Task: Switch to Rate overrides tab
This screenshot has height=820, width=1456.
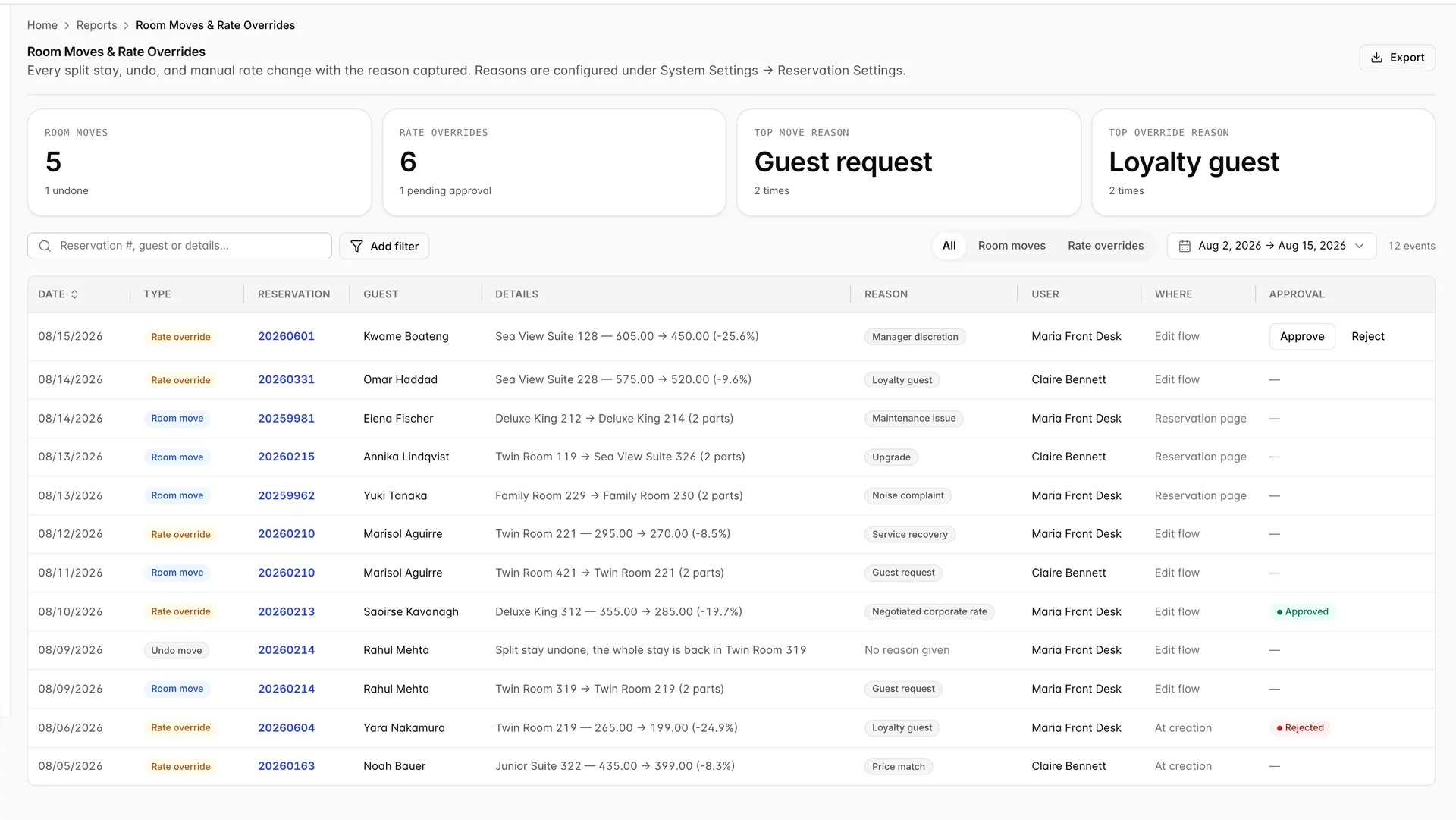Action: point(1106,246)
